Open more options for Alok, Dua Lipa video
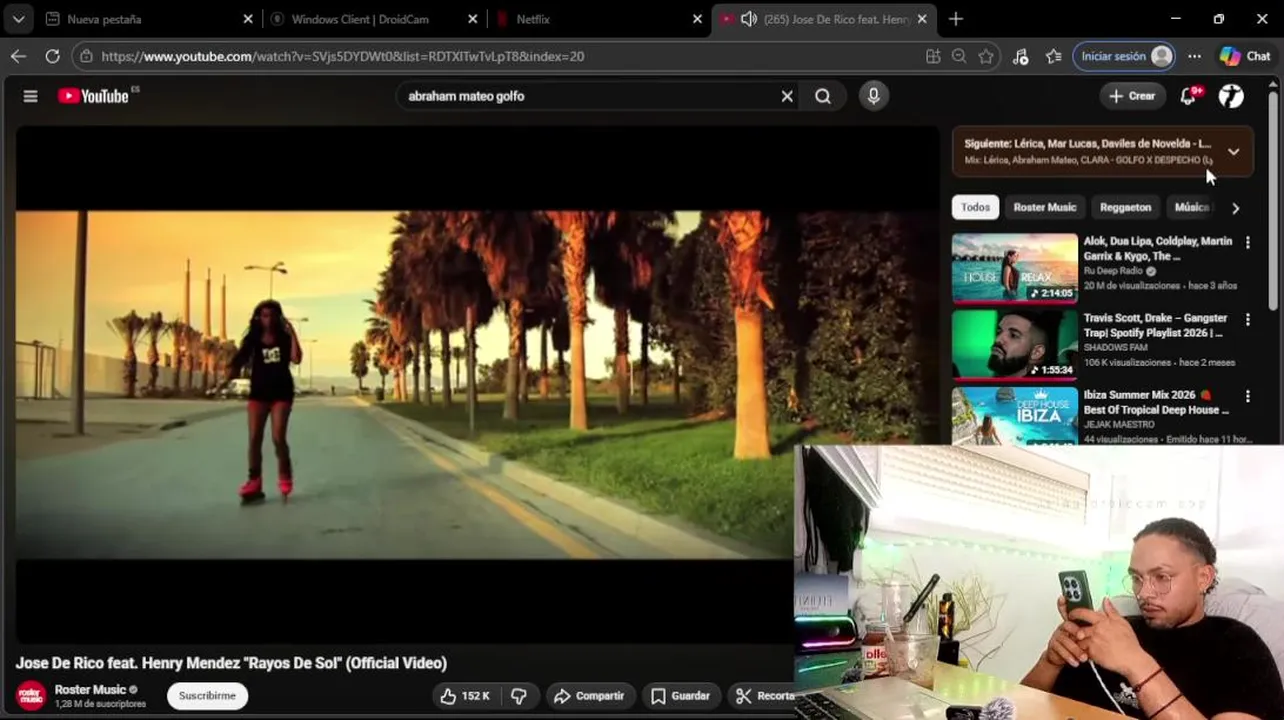The height and width of the screenshot is (720, 1284). (x=1247, y=242)
